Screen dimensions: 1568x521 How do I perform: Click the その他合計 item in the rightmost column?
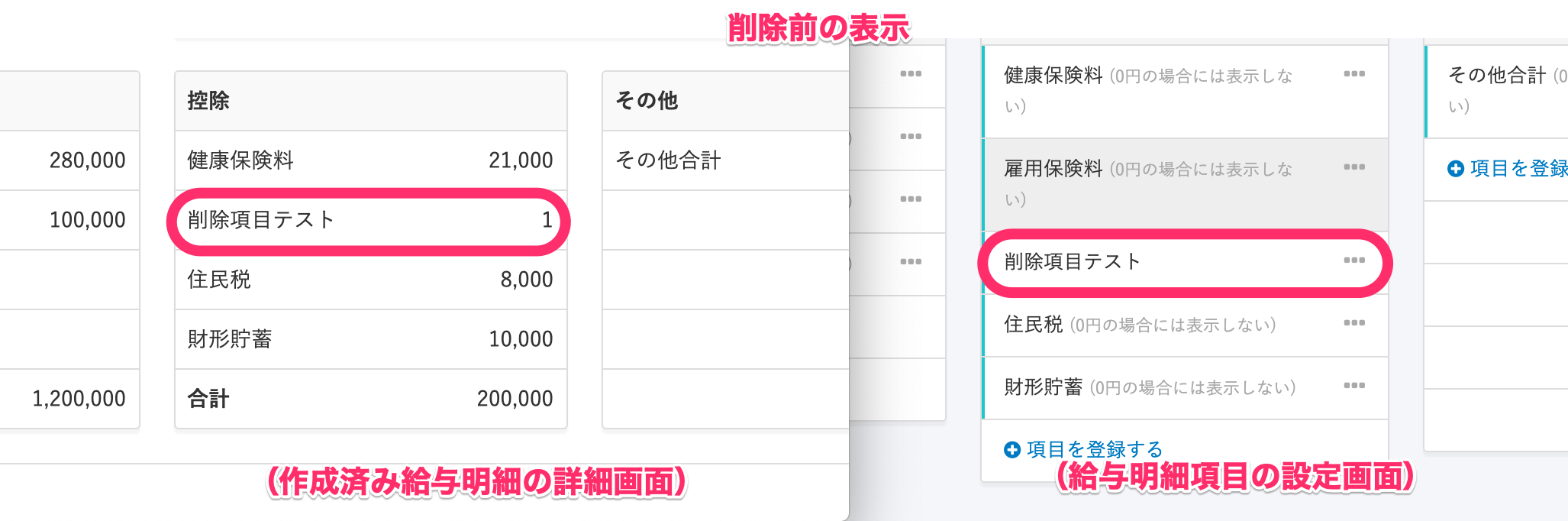point(1496,91)
